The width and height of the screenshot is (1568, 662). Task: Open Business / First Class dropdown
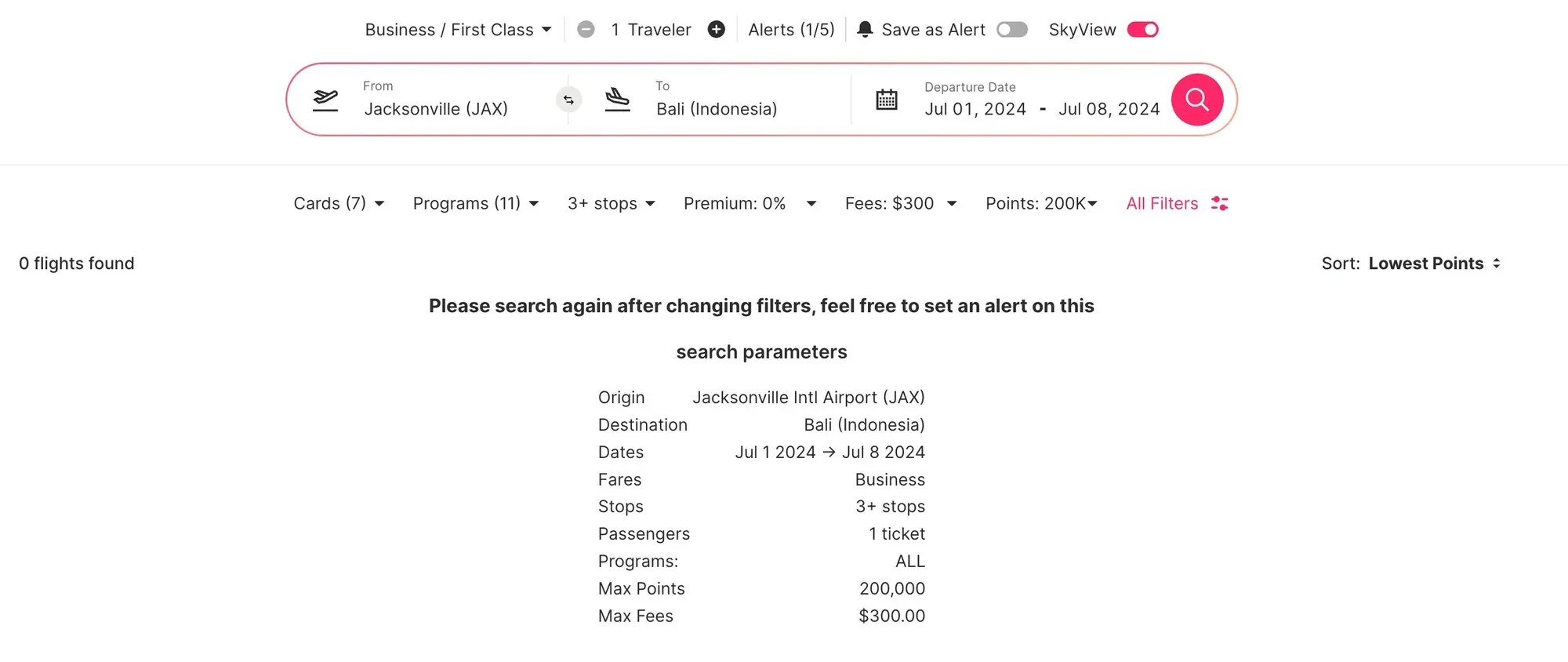[x=458, y=30]
